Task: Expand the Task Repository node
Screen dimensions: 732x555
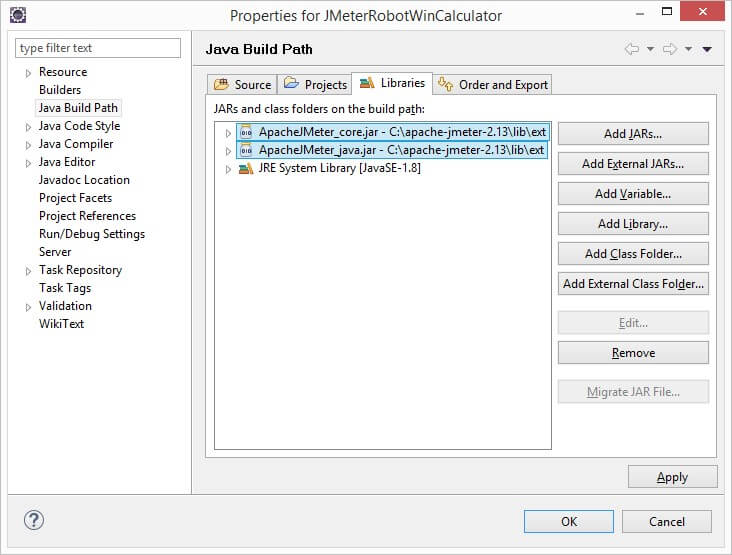Action: 28,271
